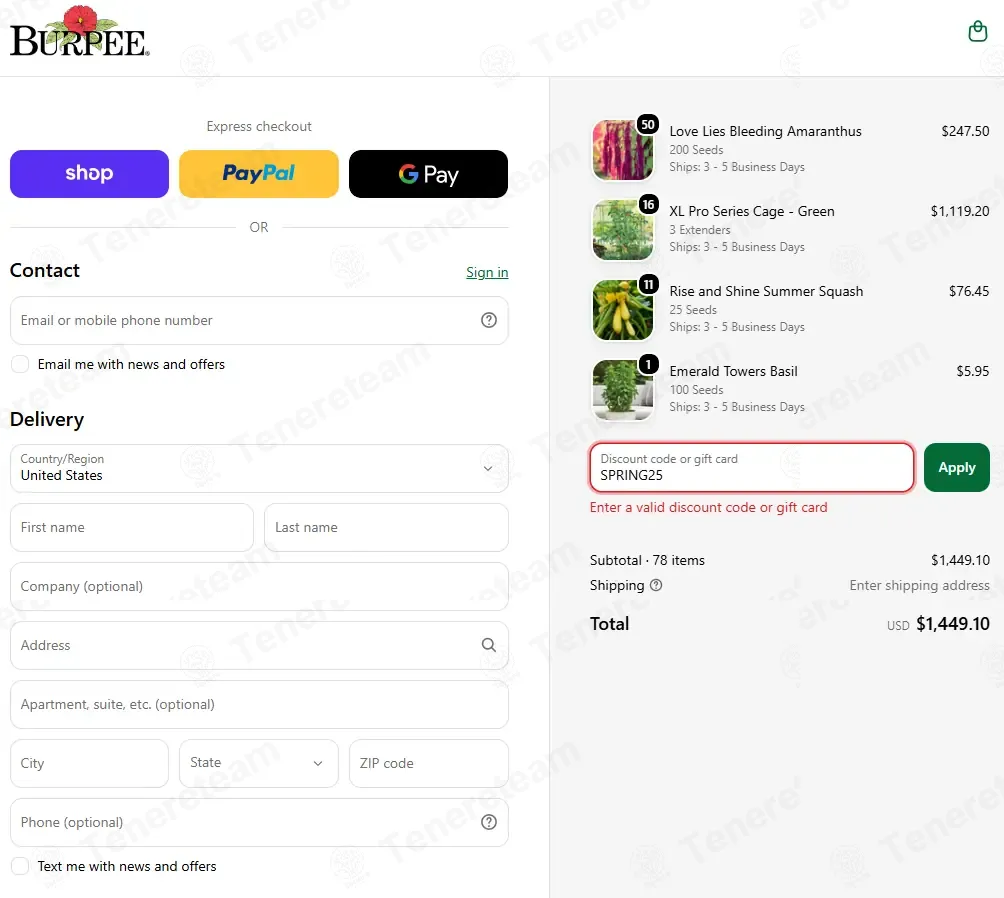1004x898 pixels.
Task: Click Rise and Shine Summer Squash thumbnail
Action: click(x=623, y=310)
